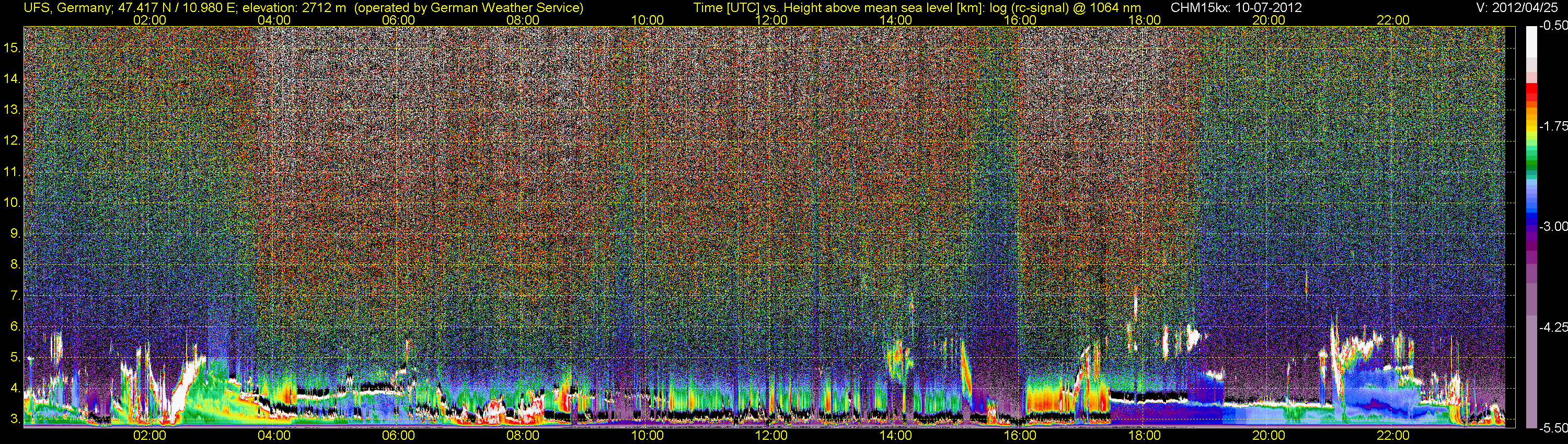Screen dimensions: 1568x444
Task: Select the 10:00 label below the plot
Action: tap(647, 436)
